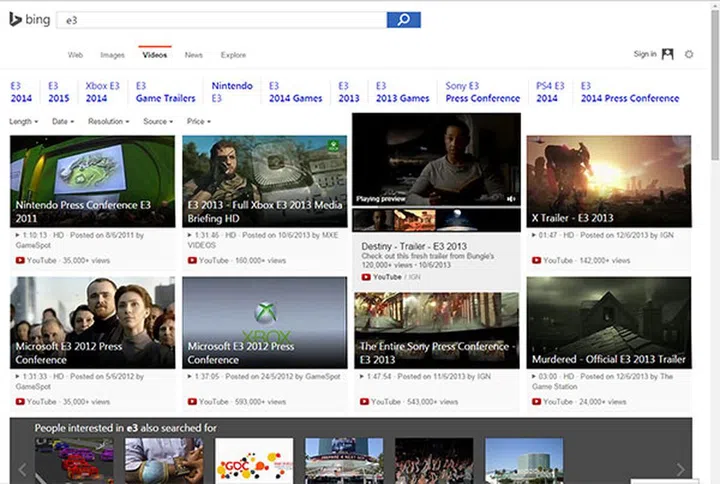720x484 pixels.
Task: Open the E3 Game Trailers related search
Action: 165,92
